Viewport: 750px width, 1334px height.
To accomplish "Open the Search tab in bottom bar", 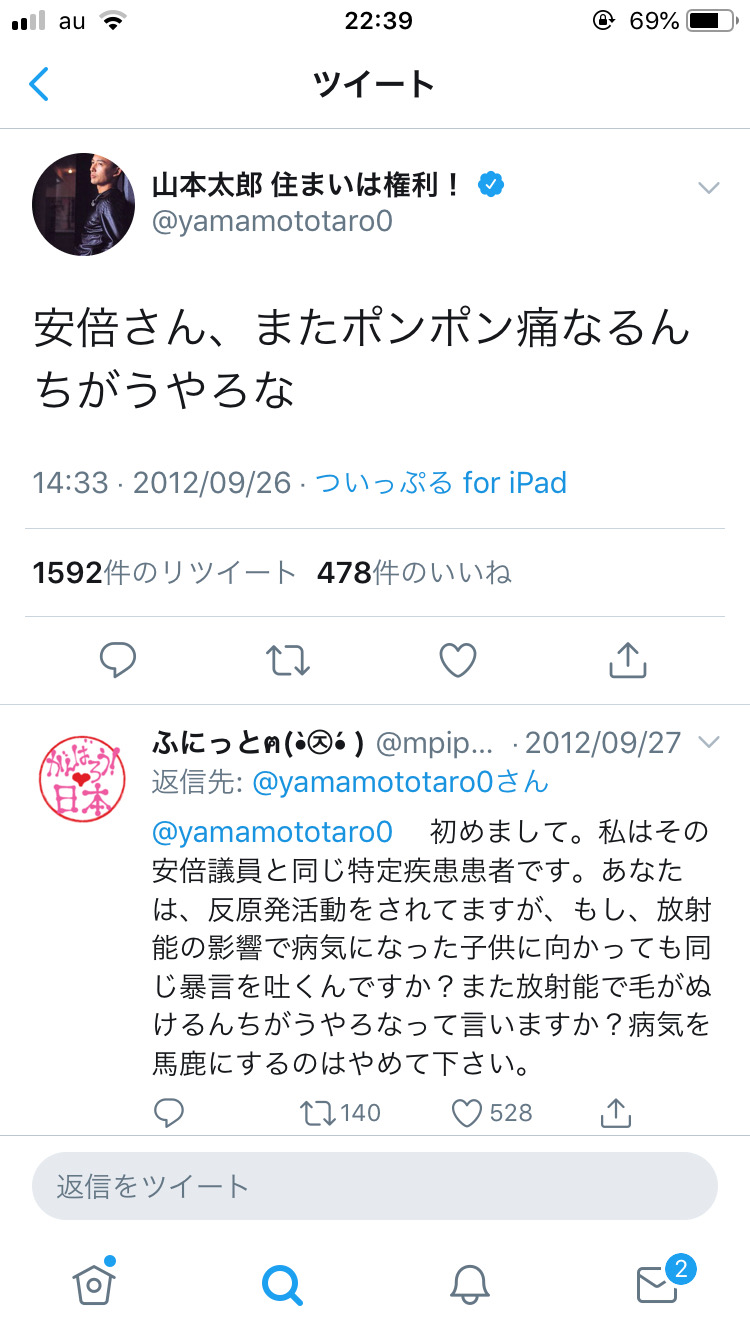I will pyautogui.click(x=281, y=1284).
